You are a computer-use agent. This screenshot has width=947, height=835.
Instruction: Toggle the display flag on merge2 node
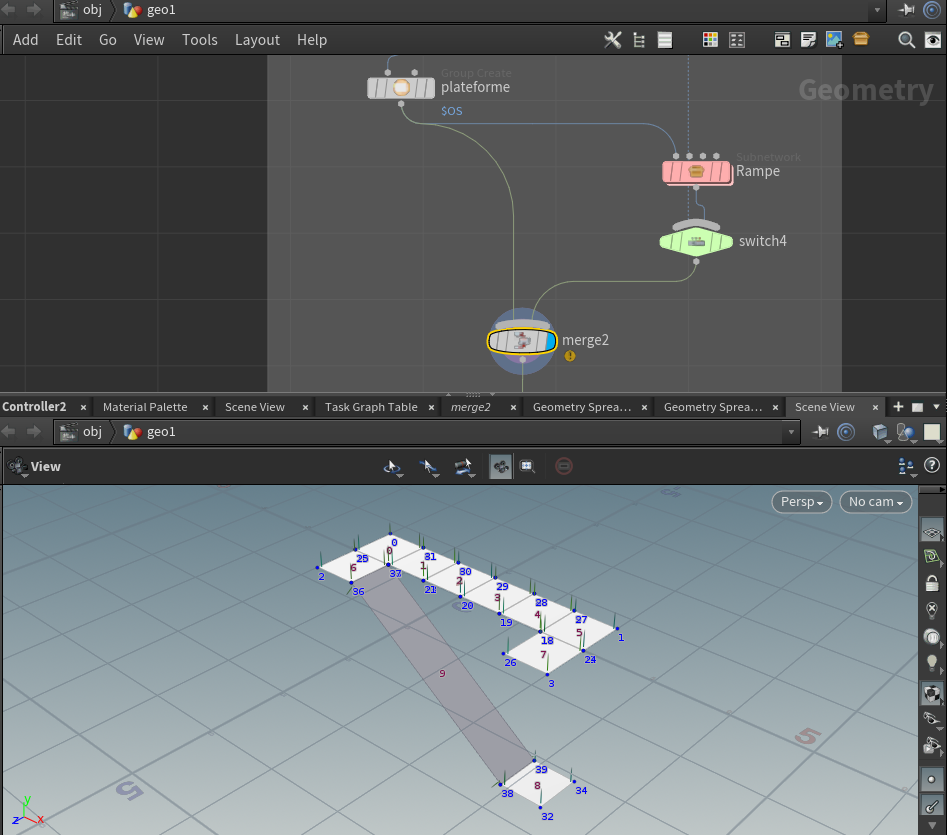point(550,341)
